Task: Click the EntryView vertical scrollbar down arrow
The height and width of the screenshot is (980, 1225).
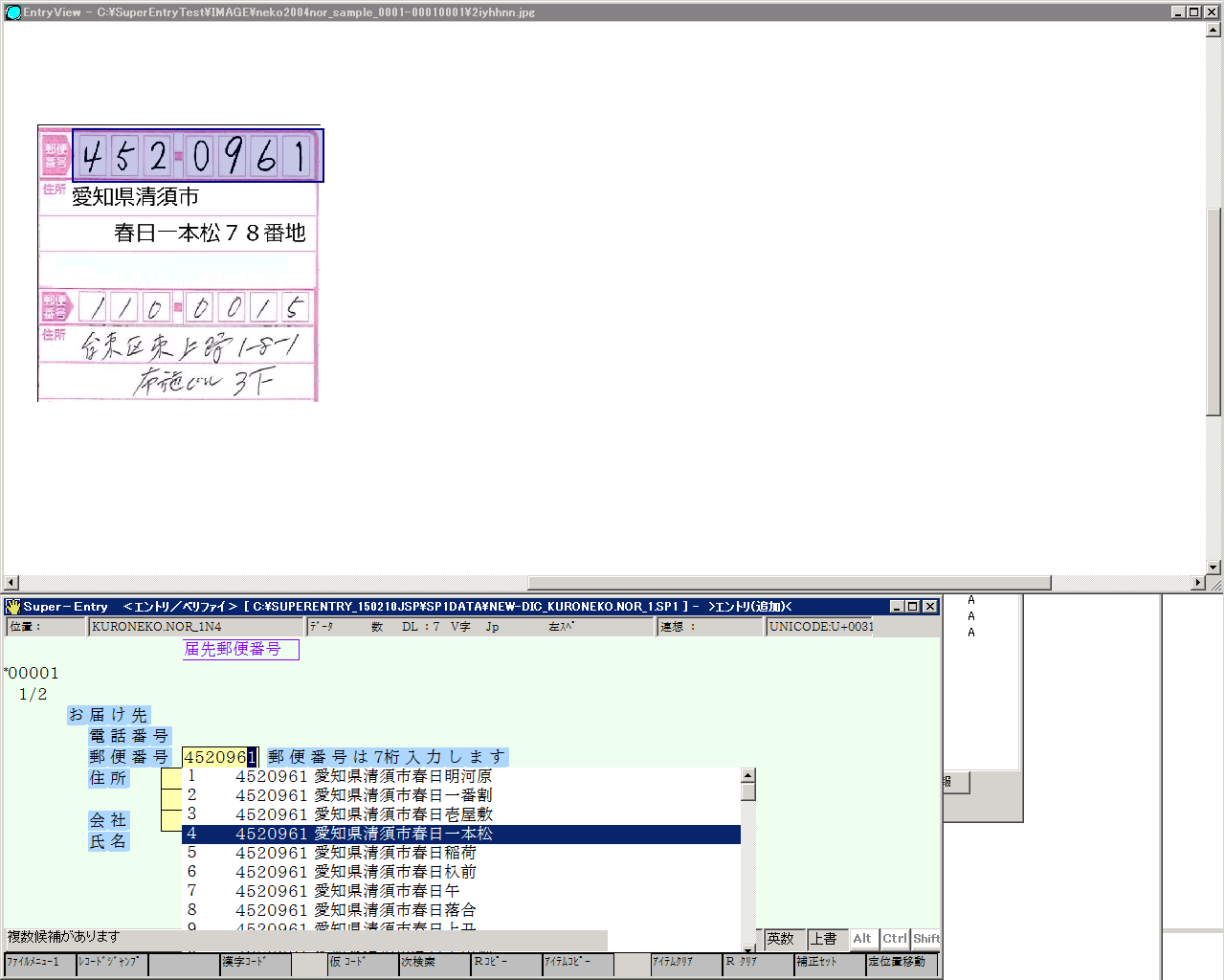Action: 1214,567
